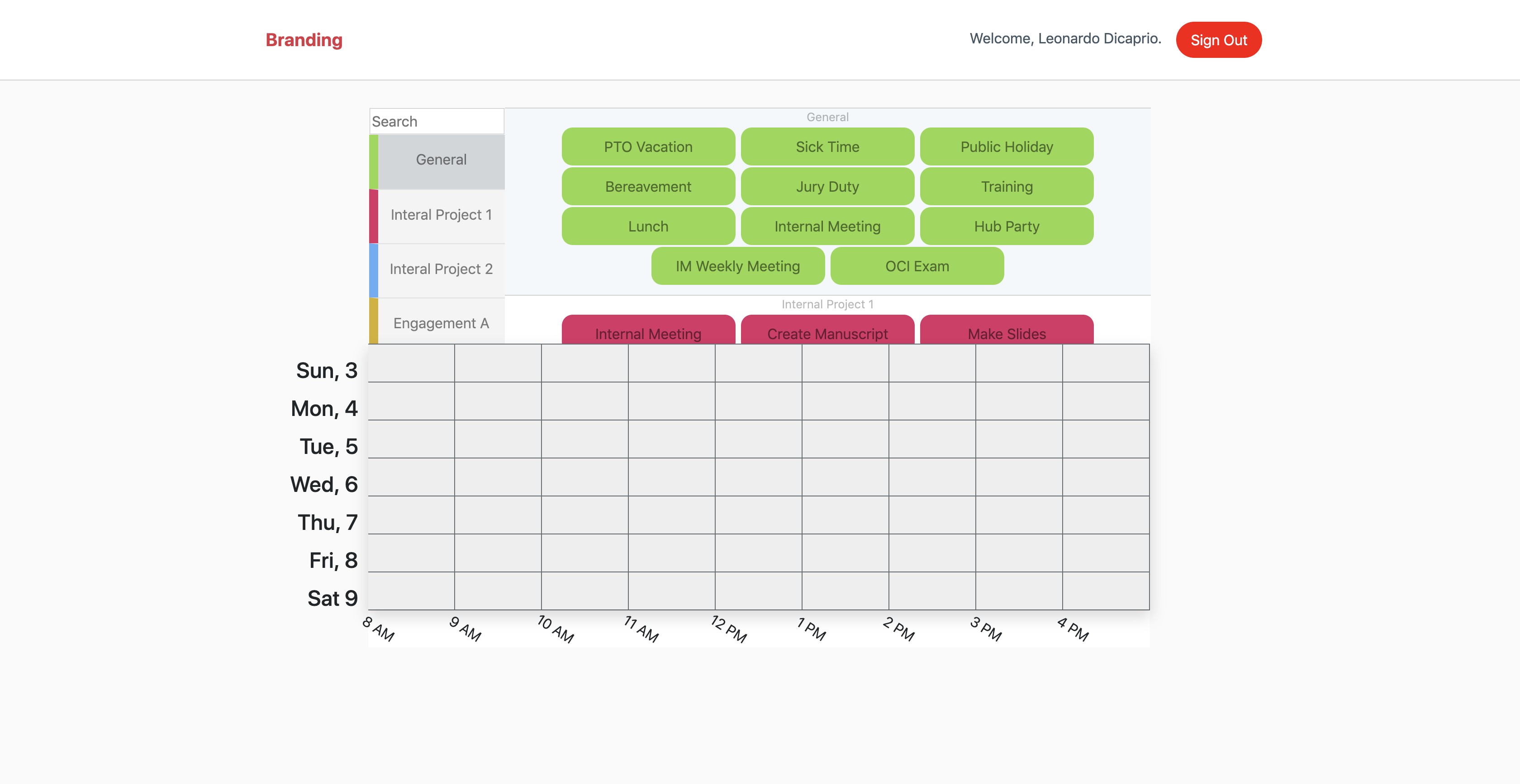
Task: Click IM Weekly Meeting button
Action: coord(737,267)
